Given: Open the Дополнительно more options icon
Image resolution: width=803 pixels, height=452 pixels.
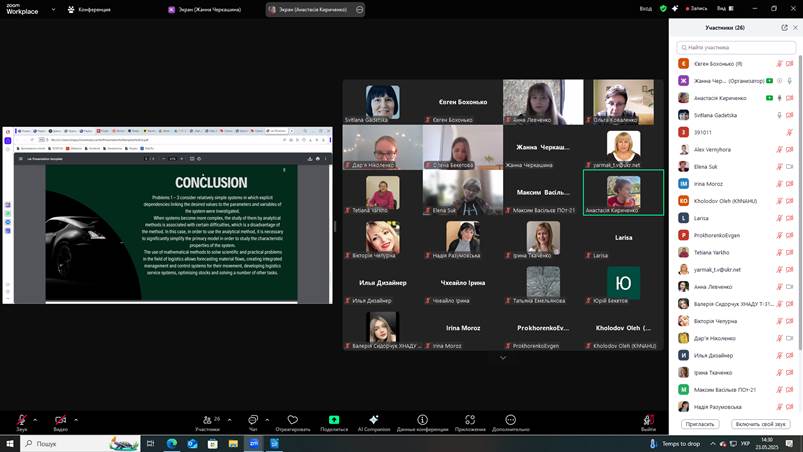Looking at the screenshot, I should point(510,420).
